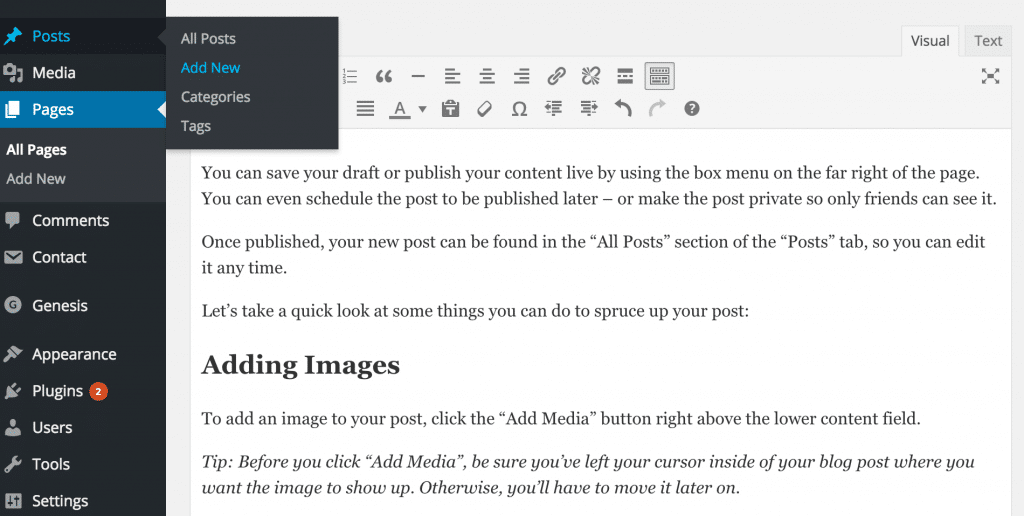Image resolution: width=1024 pixels, height=516 pixels.
Task: Insert a numbered list in the editor
Action: pyautogui.click(x=350, y=76)
